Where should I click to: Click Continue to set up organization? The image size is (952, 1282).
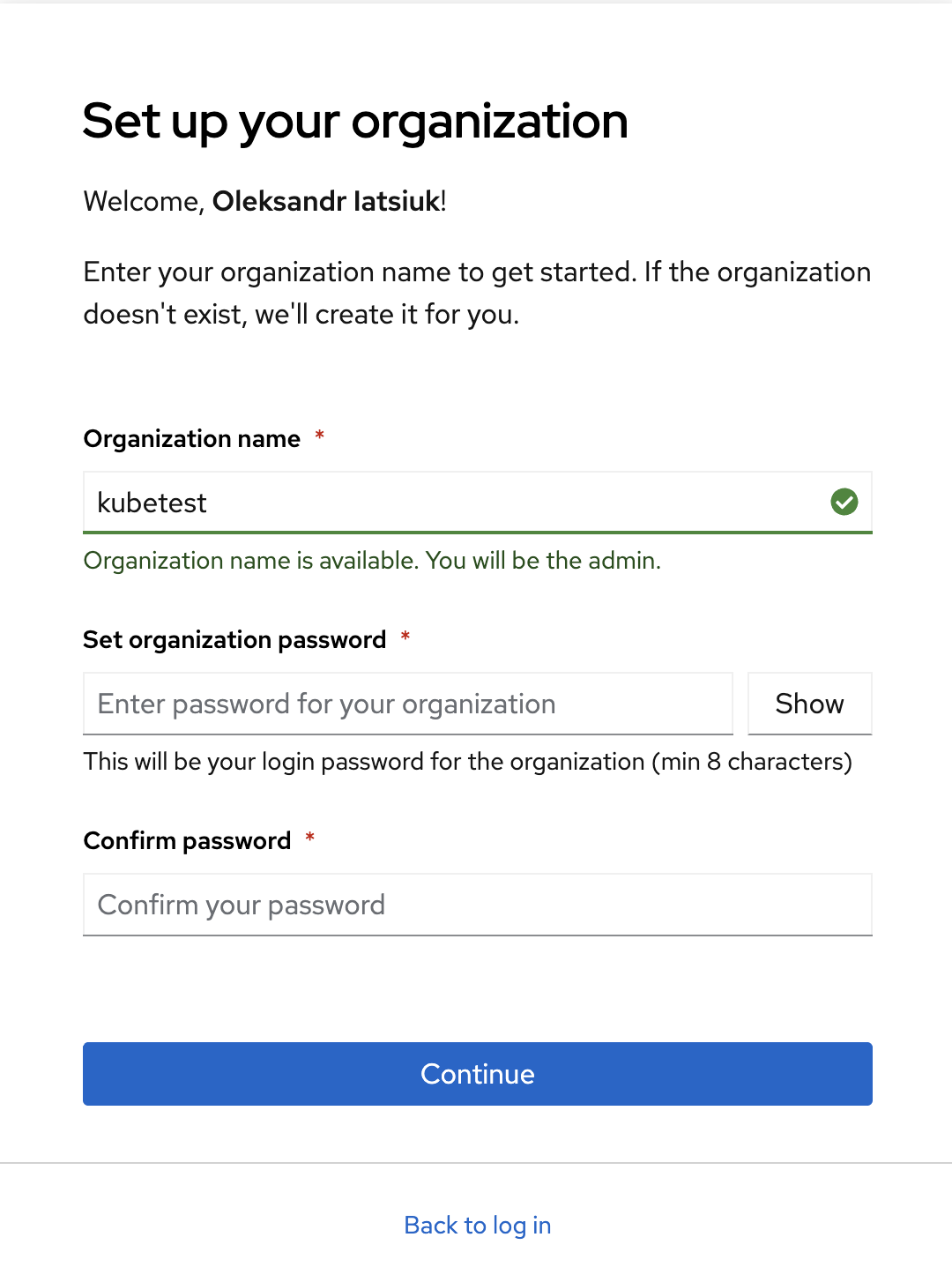pos(476,1073)
